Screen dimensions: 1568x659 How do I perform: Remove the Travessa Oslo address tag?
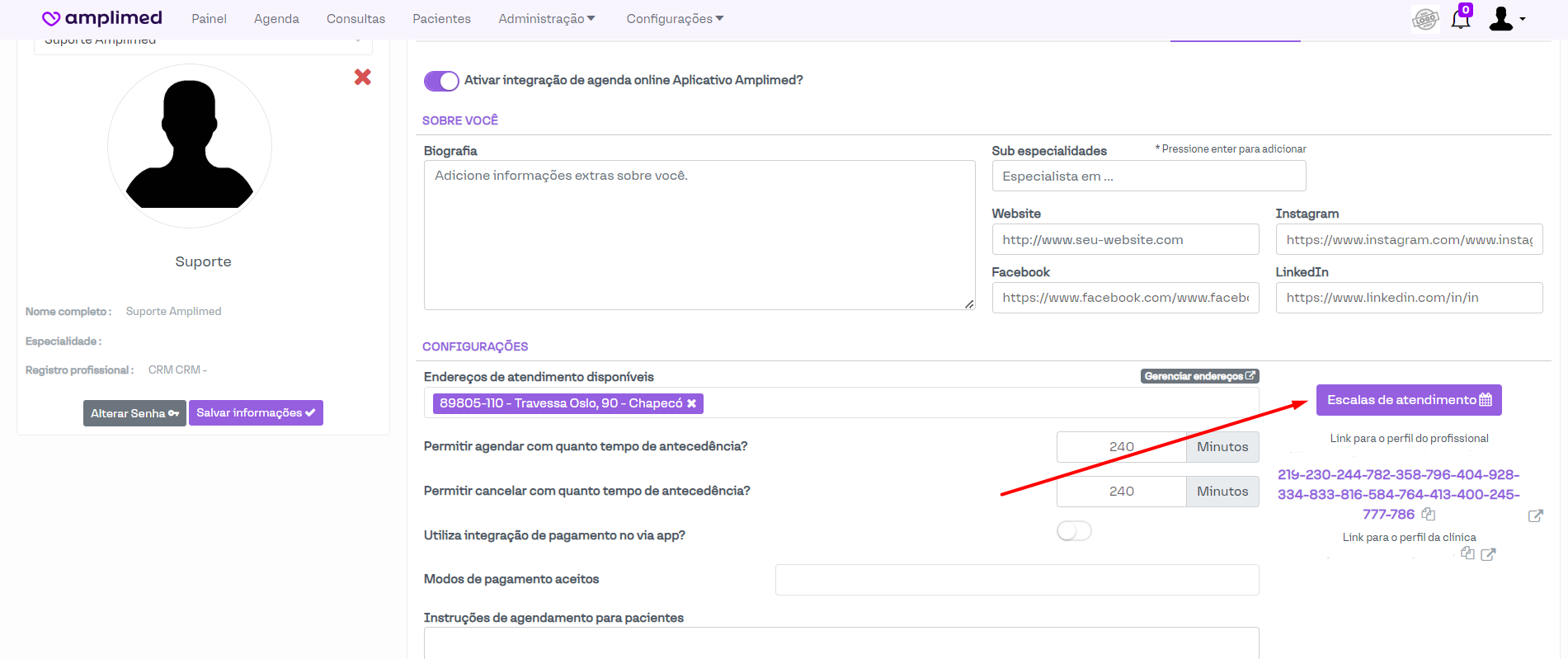(692, 403)
